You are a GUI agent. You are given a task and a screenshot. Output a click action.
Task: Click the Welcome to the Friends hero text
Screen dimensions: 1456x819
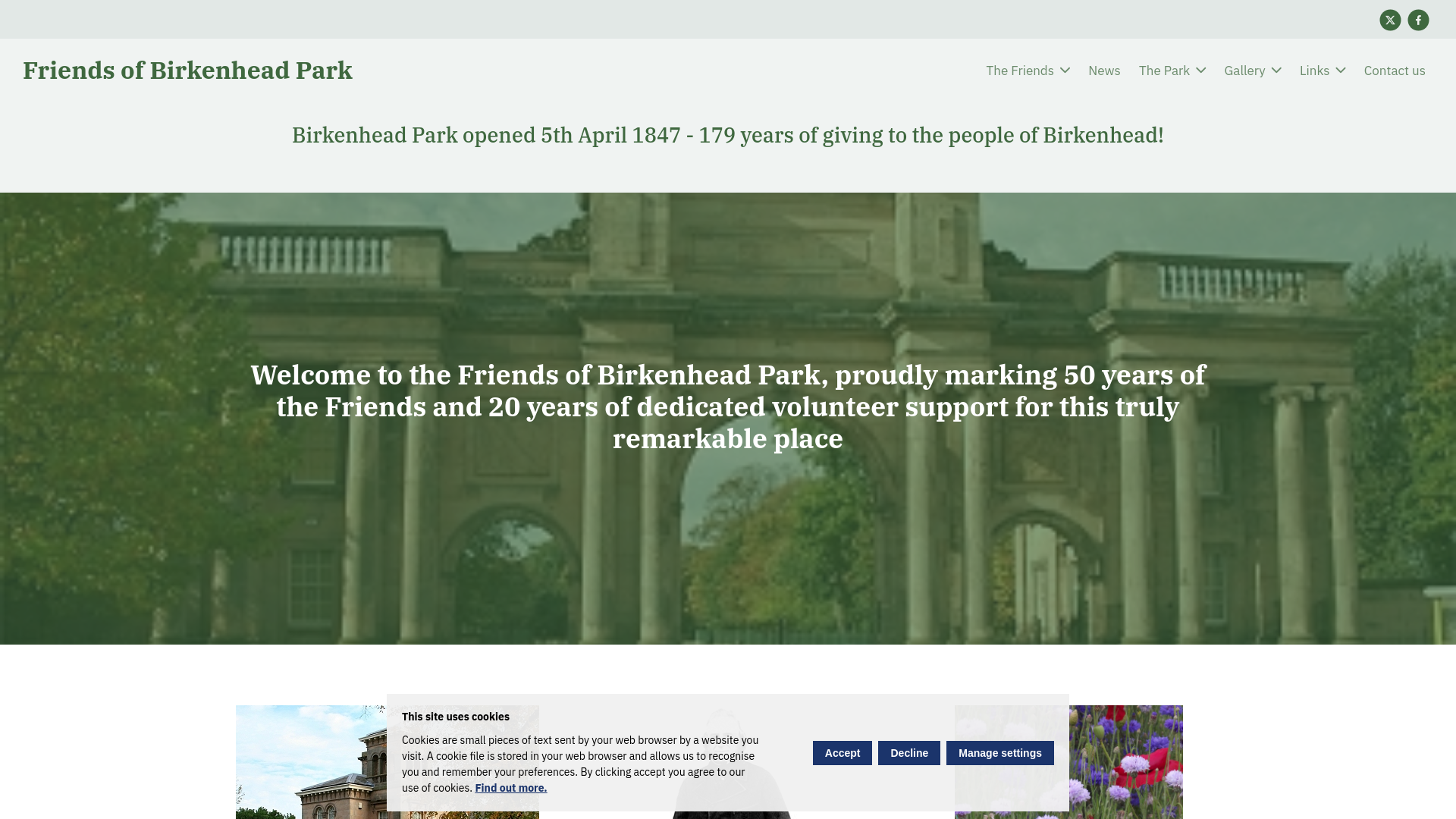coord(728,406)
